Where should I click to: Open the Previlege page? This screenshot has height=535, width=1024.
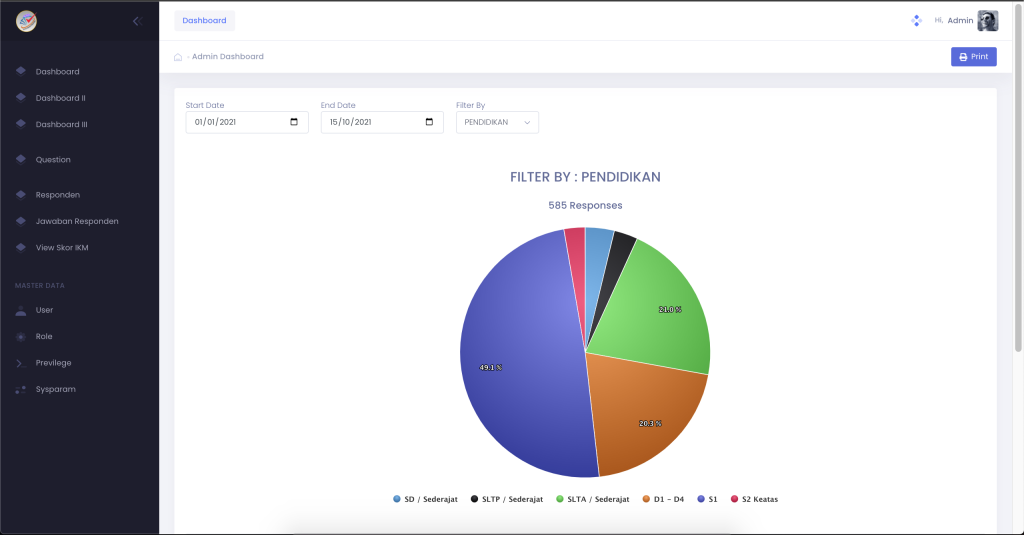coord(54,363)
